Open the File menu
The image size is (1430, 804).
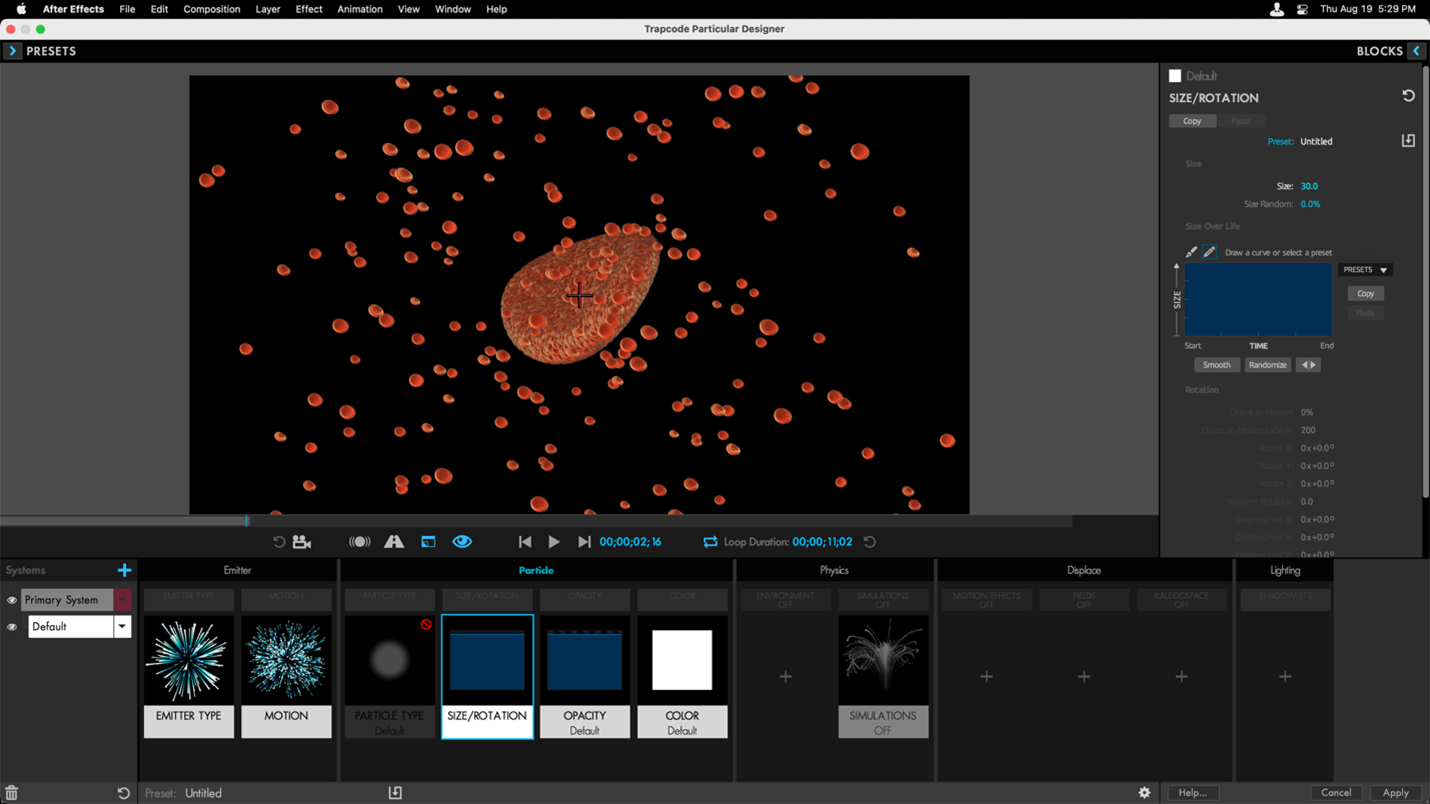click(x=127, y=9)
